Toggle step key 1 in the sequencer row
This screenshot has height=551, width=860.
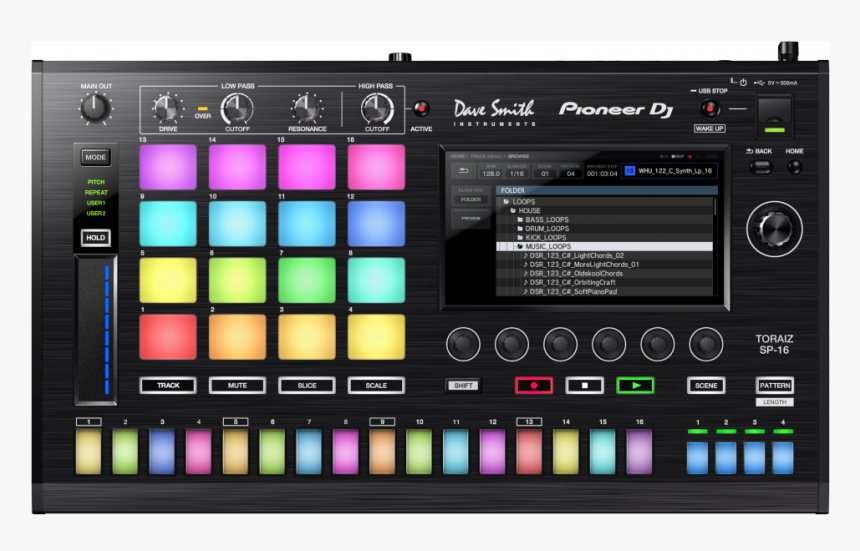[88, 451]
